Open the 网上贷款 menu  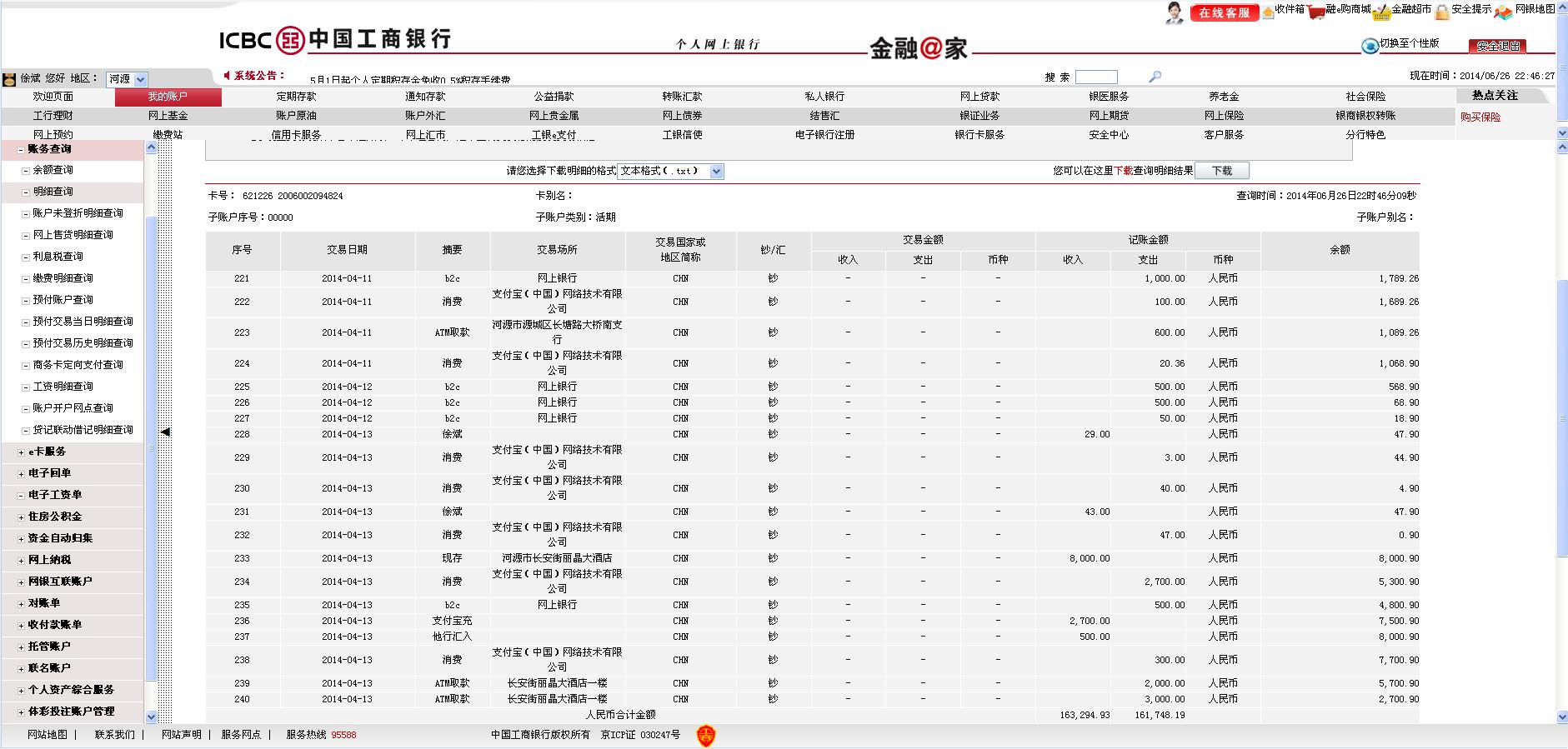point(979,97)
